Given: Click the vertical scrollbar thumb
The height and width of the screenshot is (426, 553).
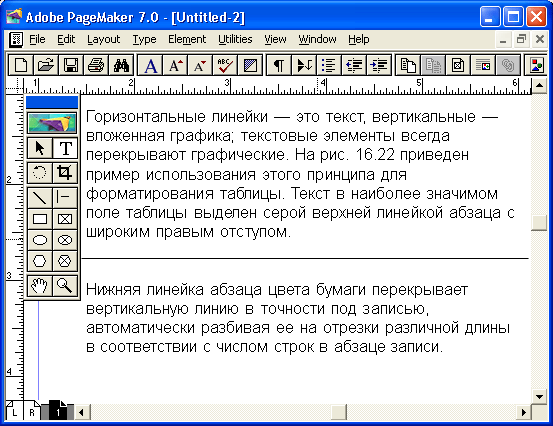Looking at the screenshot, I should (x=539, y=223).
